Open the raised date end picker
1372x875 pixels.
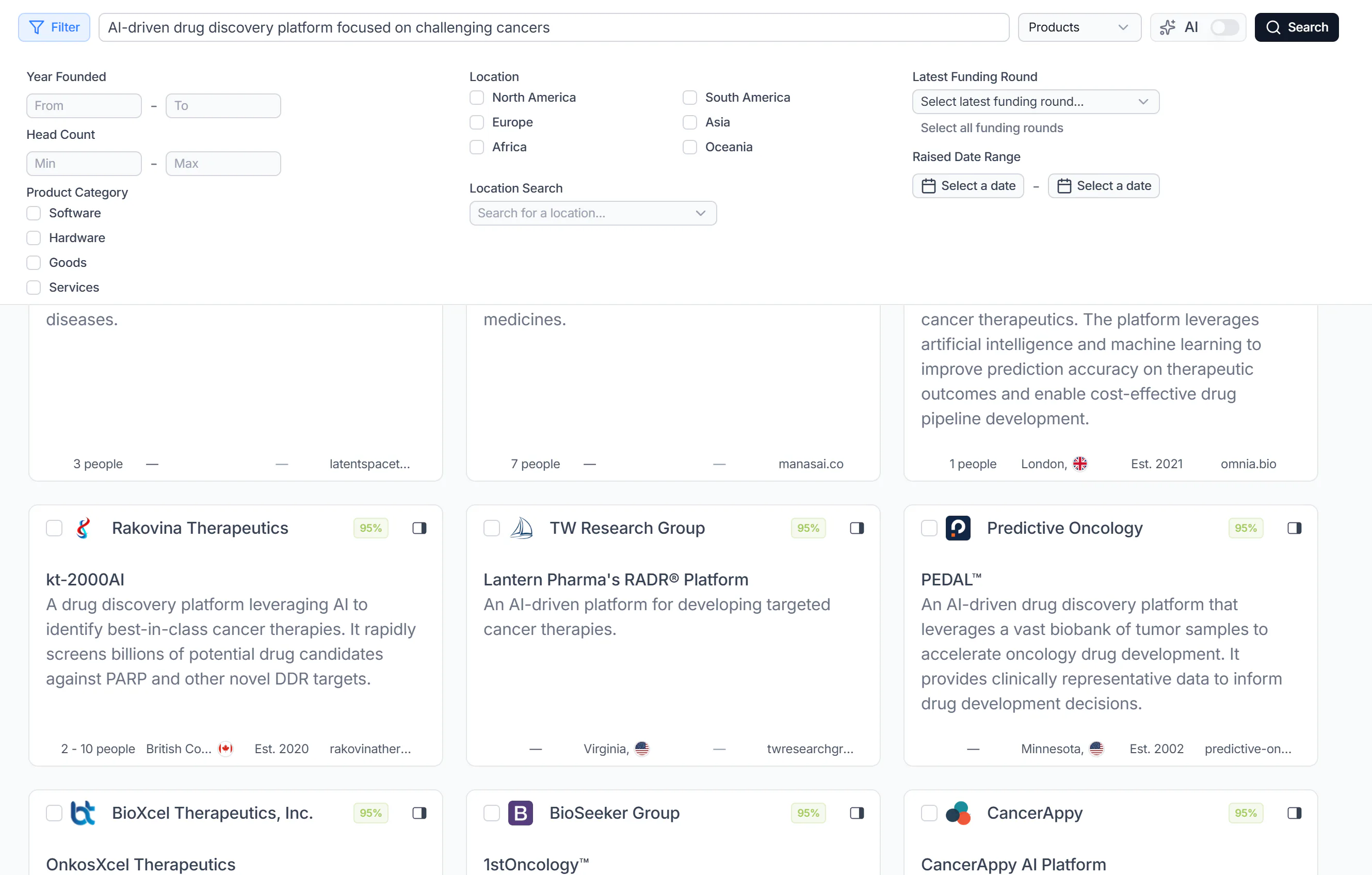point(1103,186)
